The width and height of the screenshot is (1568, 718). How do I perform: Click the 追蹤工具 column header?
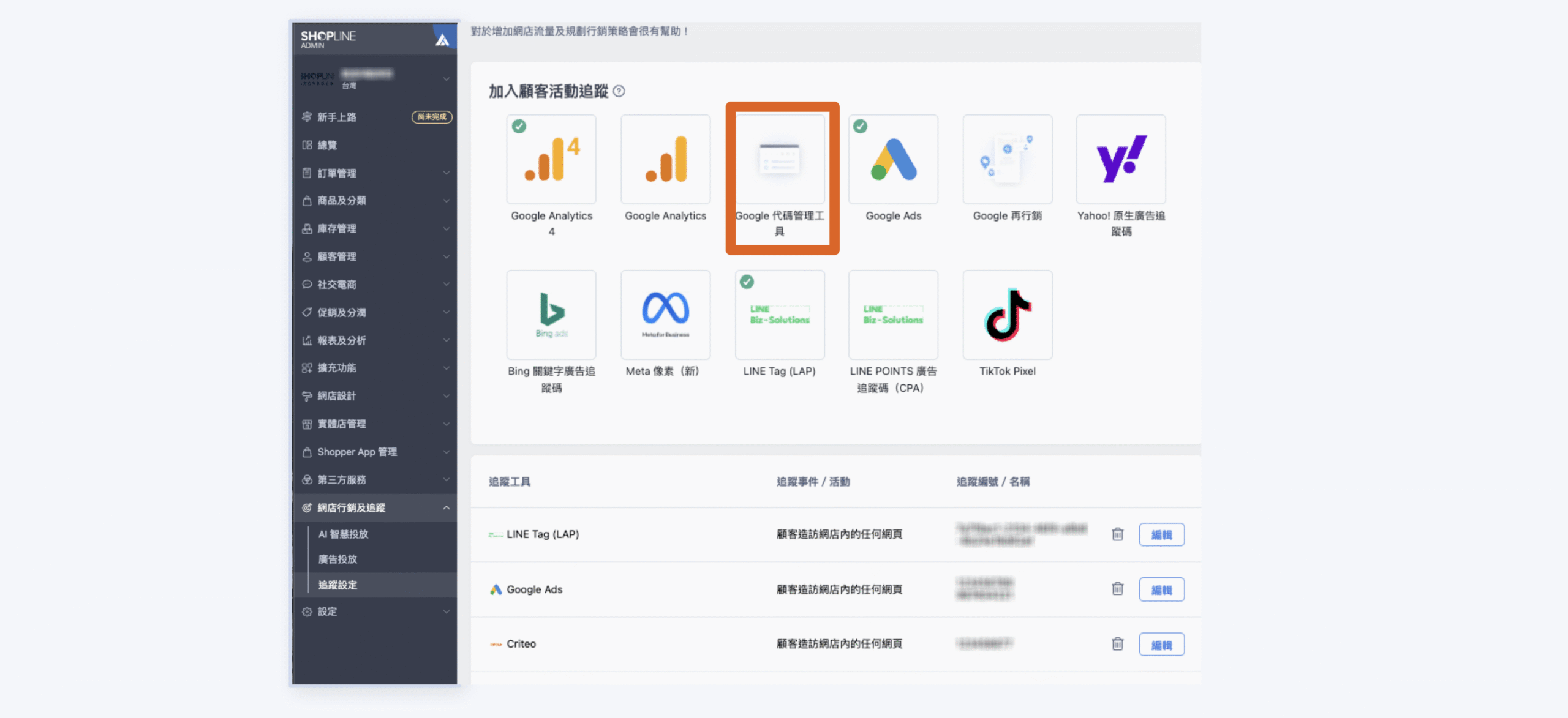510,482
